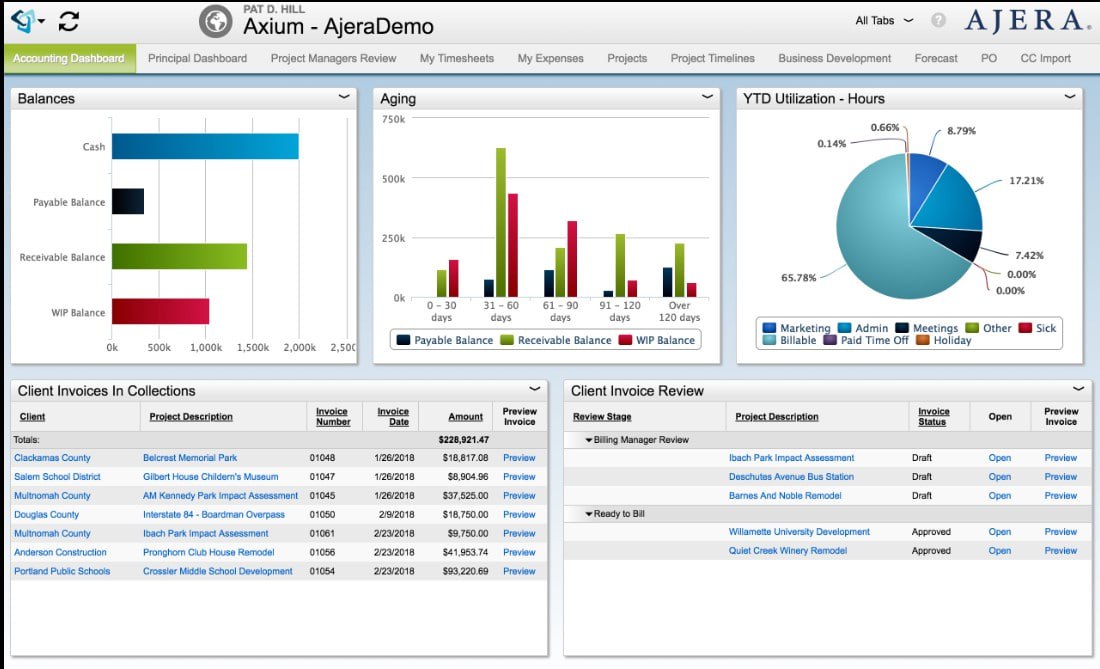Click Open for Quiet Creek Winery Remodel
Screen dimensions: 1100x669
1000,551
